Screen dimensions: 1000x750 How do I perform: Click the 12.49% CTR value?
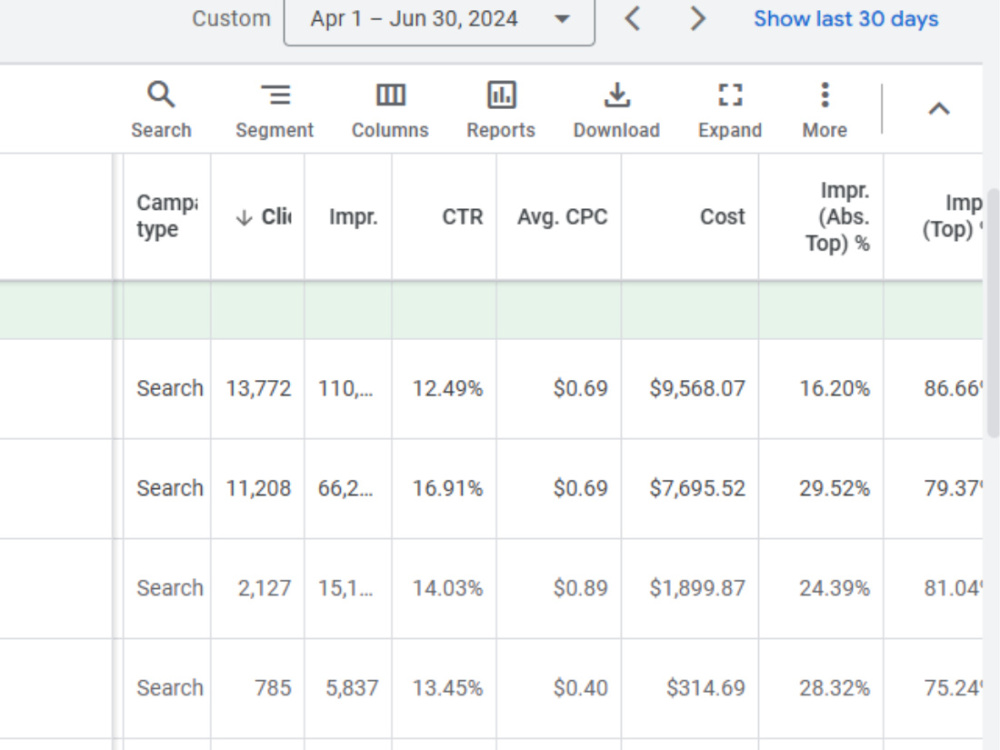tap(448, 388)
